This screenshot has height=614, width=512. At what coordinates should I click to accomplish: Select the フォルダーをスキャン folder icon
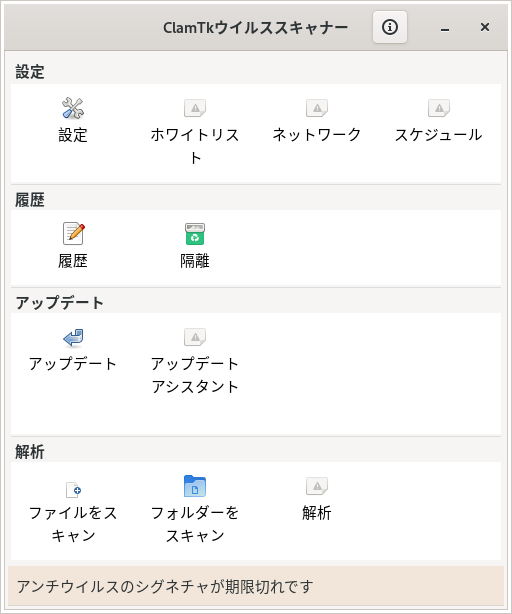coord(195,486)
